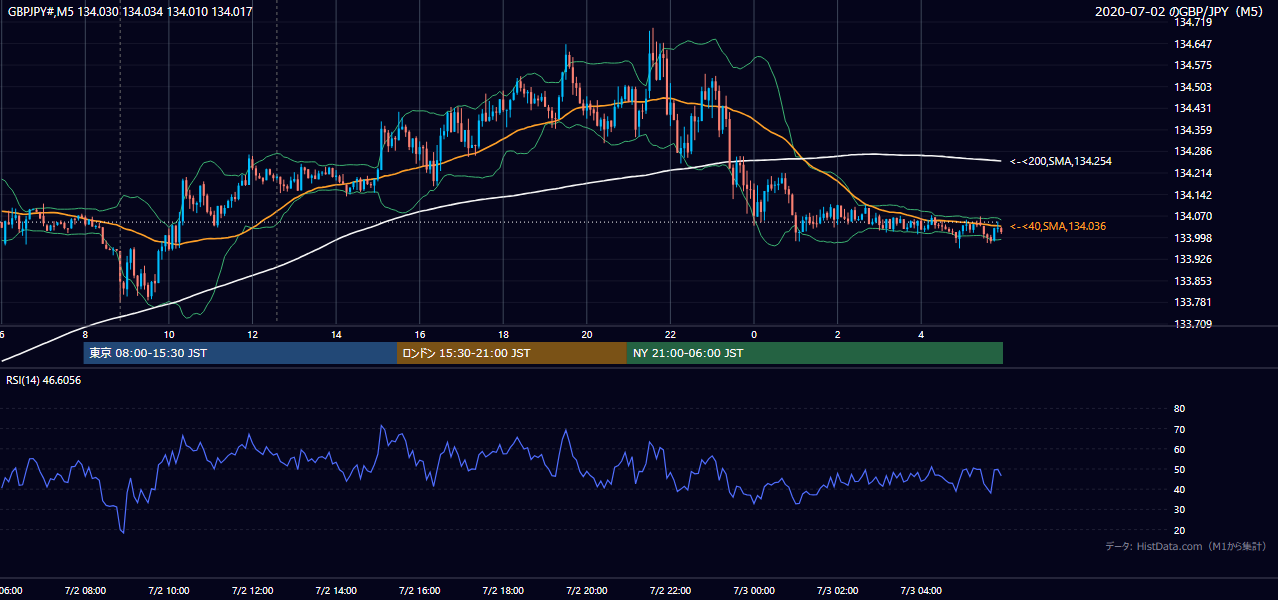The width and height of the screenshot is (1278, 600).
Task: Click hour label 4 under price chart
Action: click(x=922, y=335)
